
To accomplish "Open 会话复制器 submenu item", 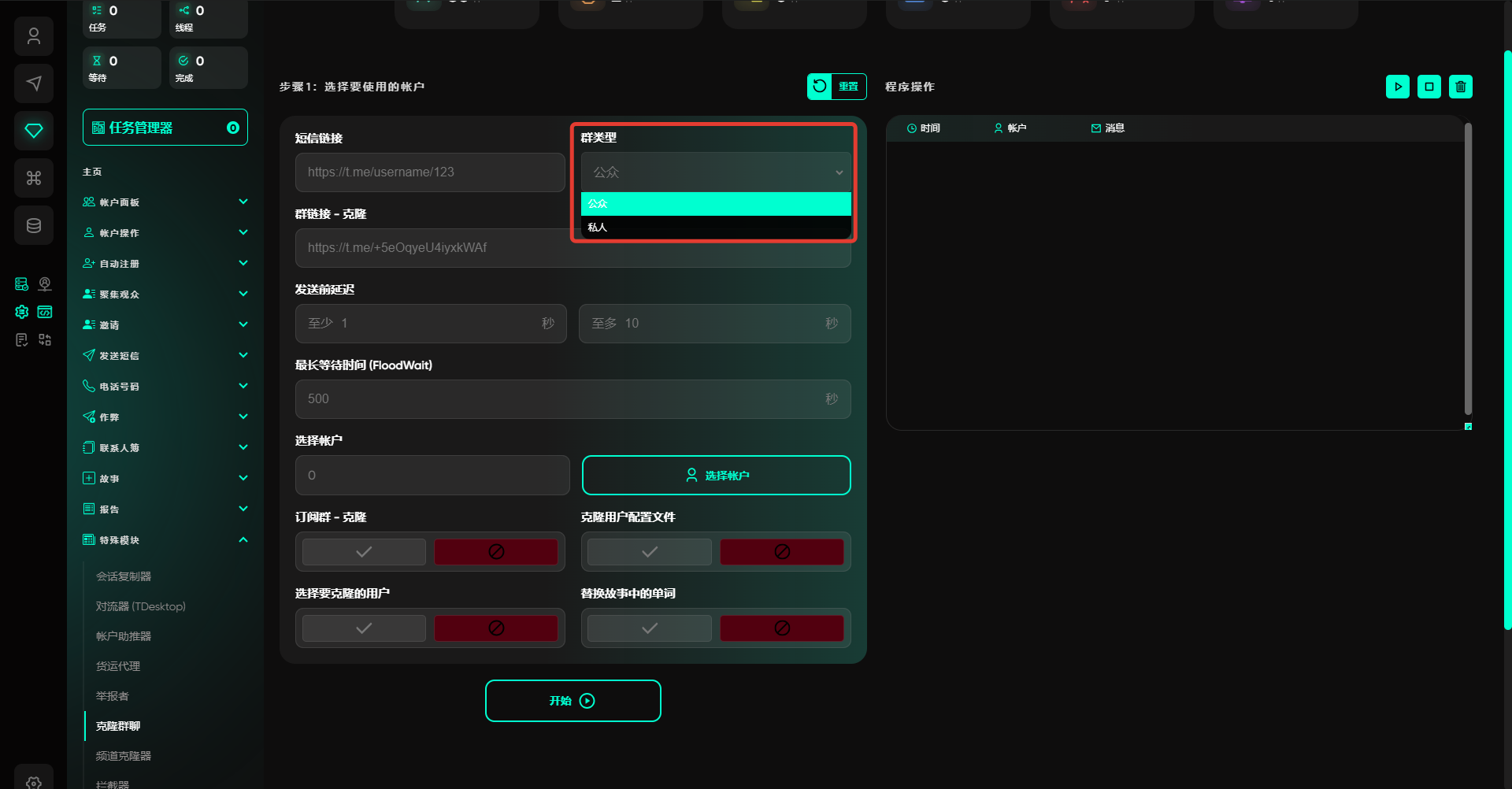I will [x=124, y=576].
